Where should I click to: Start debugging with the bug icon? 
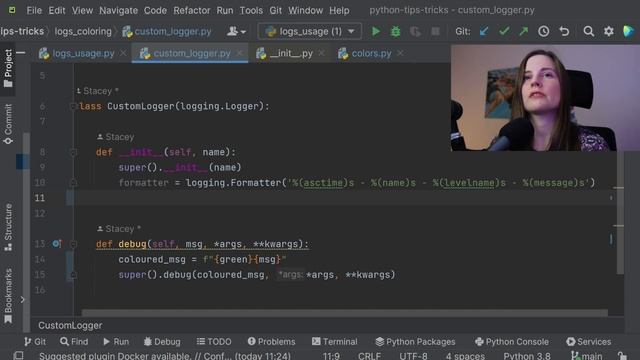click(396, 31)
